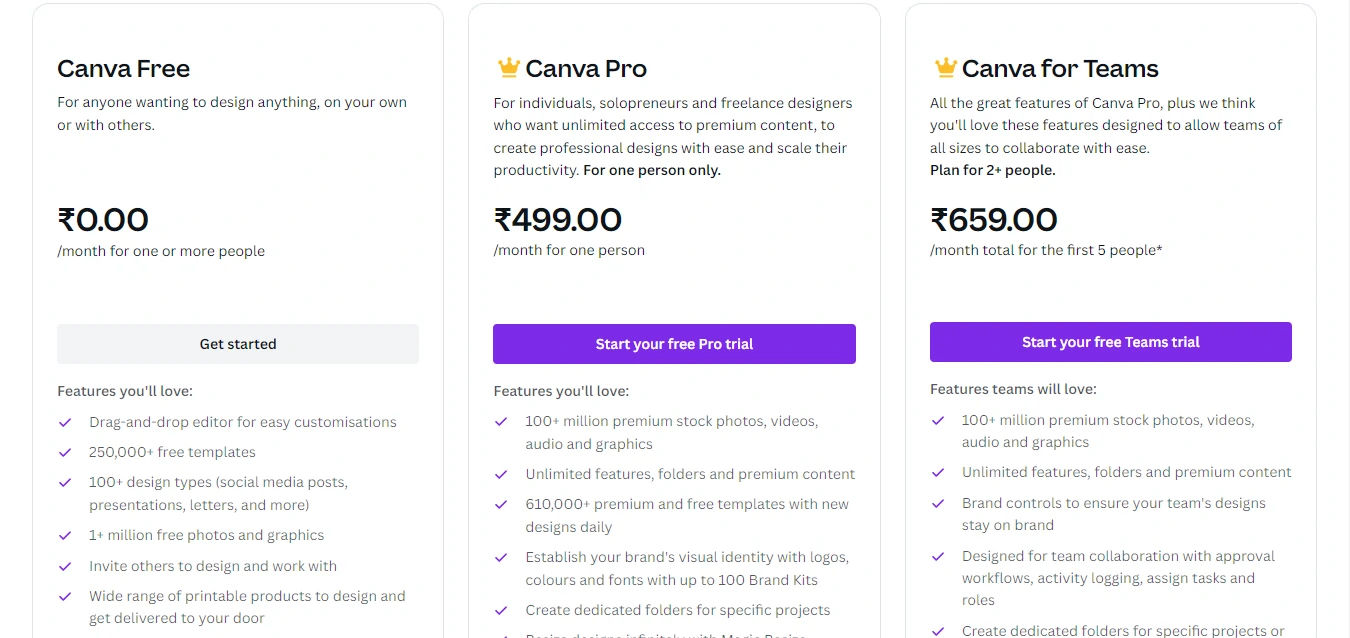
Task: Select the Canva Free plan heading
Action: tap(123, 69)
